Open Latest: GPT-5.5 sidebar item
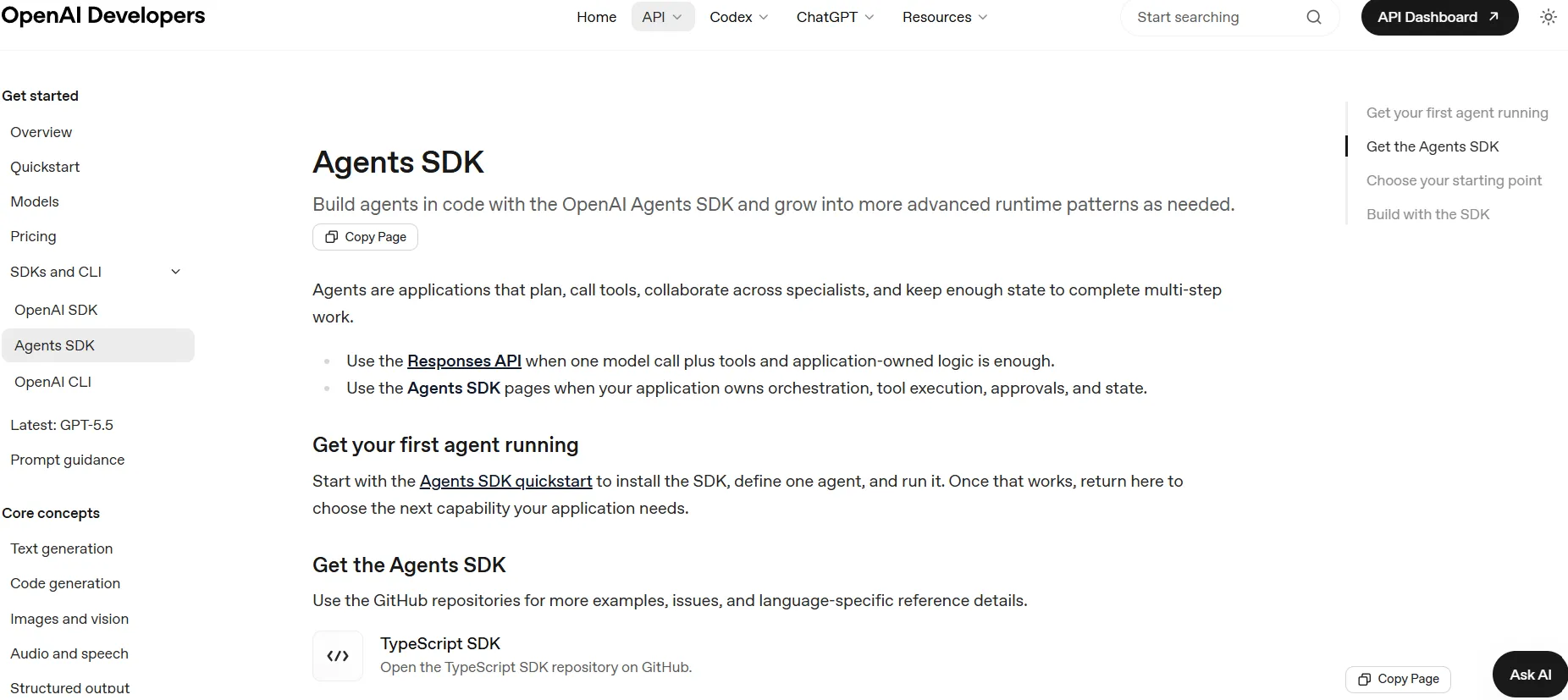The width and height of the screenshot is (1568, 700). point(62,425)
